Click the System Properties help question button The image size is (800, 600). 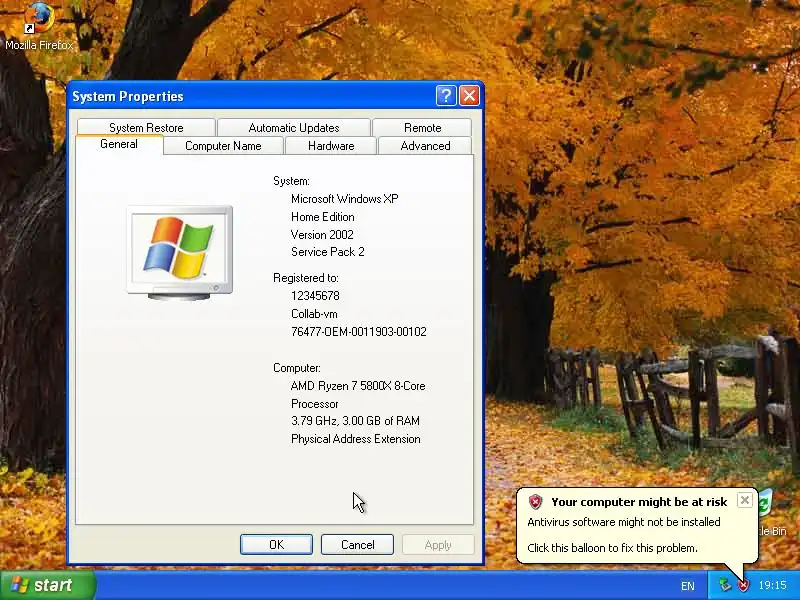coord(445,95)
